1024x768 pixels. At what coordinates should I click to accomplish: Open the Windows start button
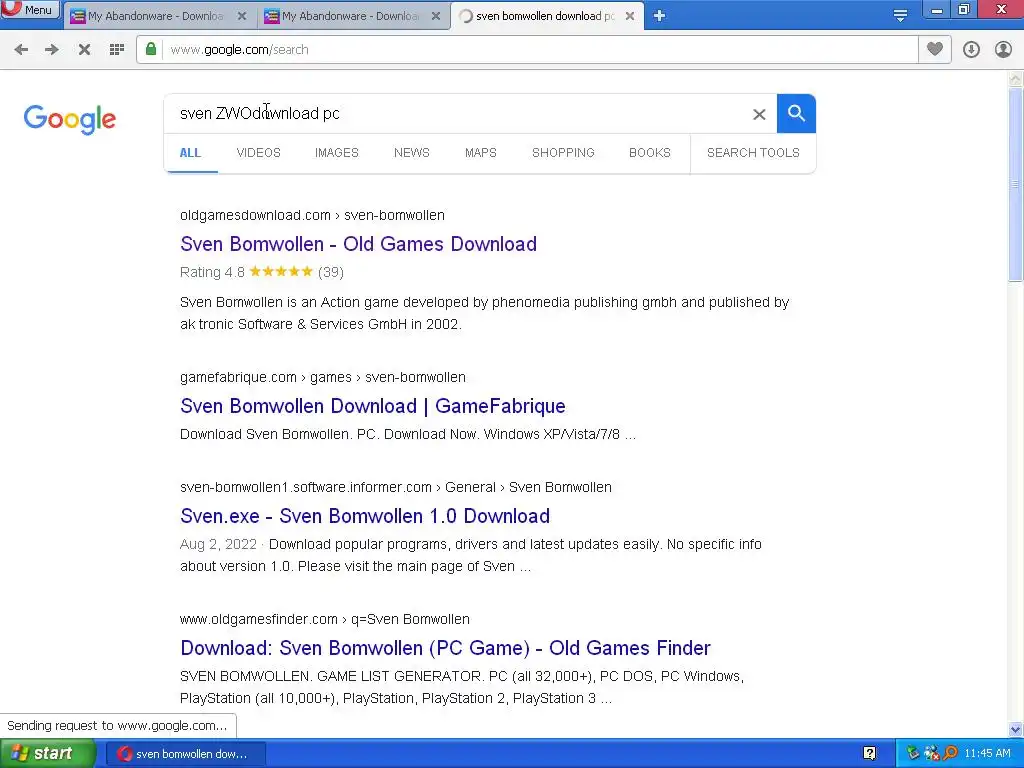pos(48,754)
